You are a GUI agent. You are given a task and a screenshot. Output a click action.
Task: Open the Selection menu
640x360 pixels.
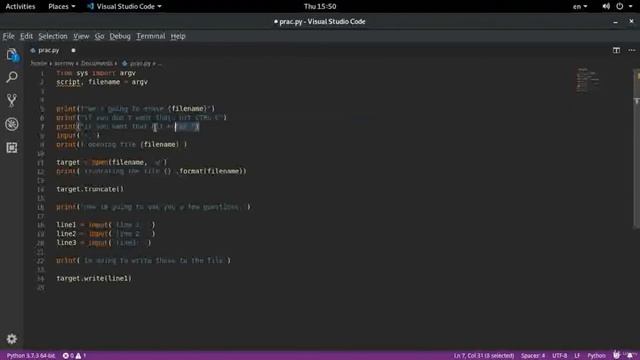(x=53, y=36)
